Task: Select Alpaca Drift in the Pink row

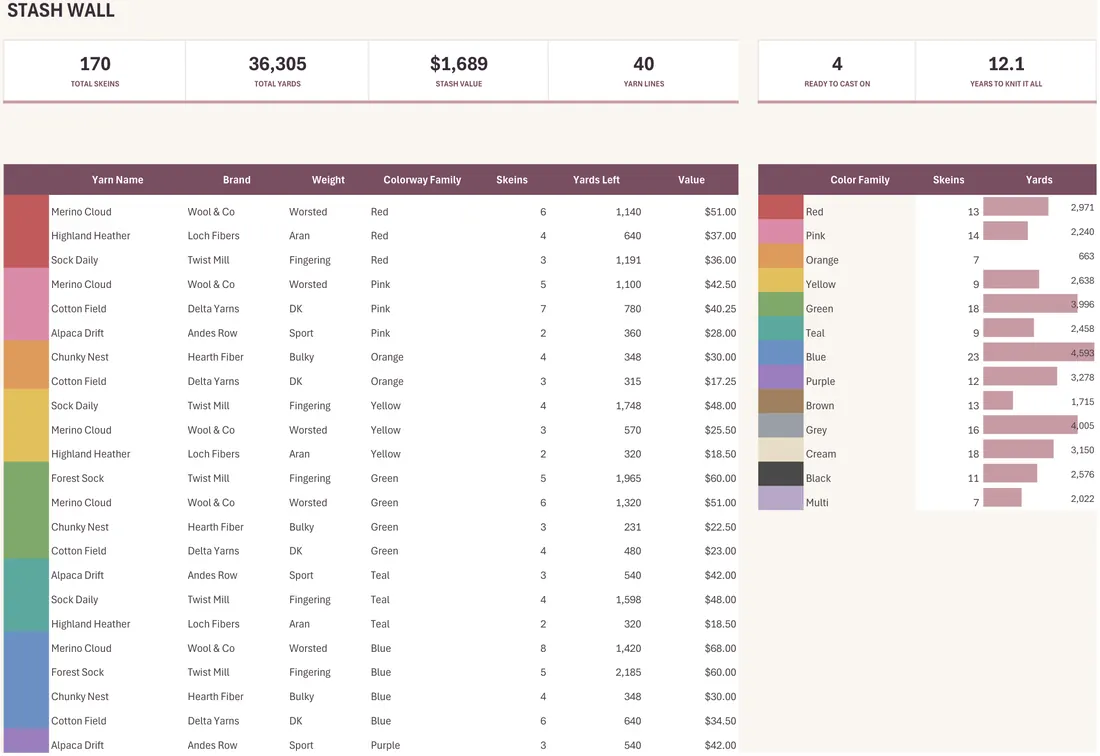Action: 77,333
